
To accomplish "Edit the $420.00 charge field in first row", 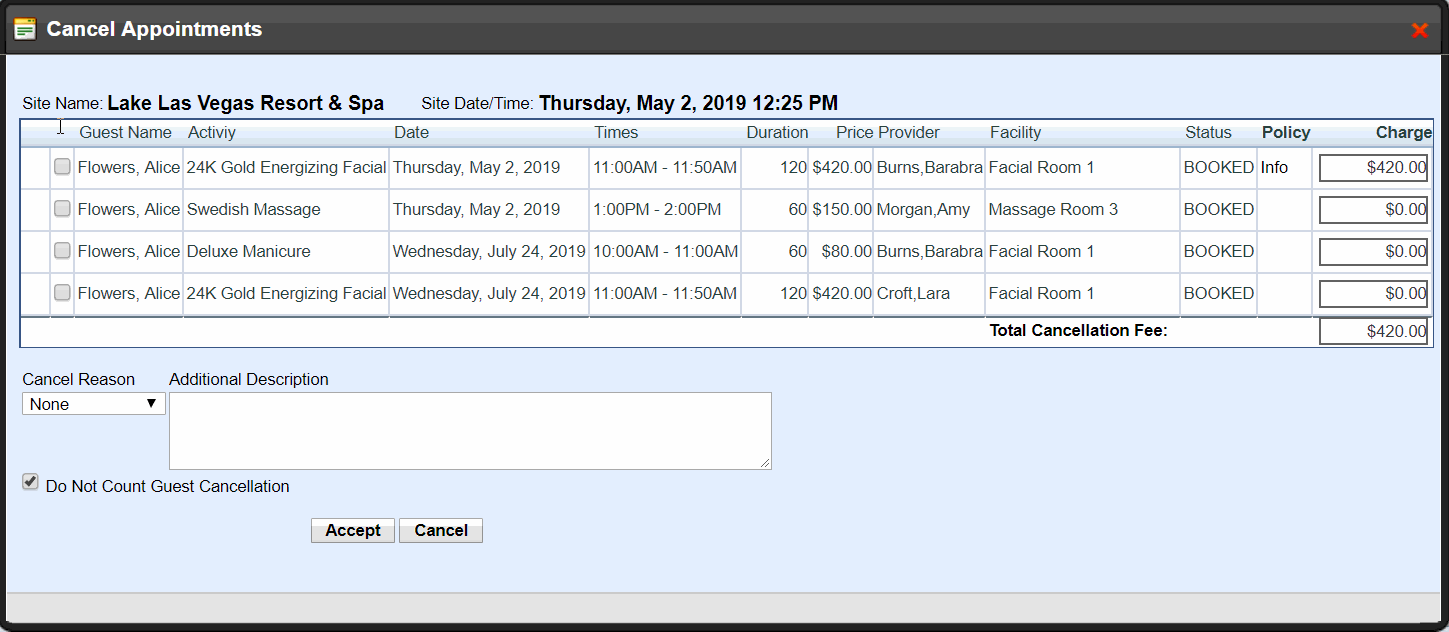I will pyautogui.click(x=1373, y=168).
